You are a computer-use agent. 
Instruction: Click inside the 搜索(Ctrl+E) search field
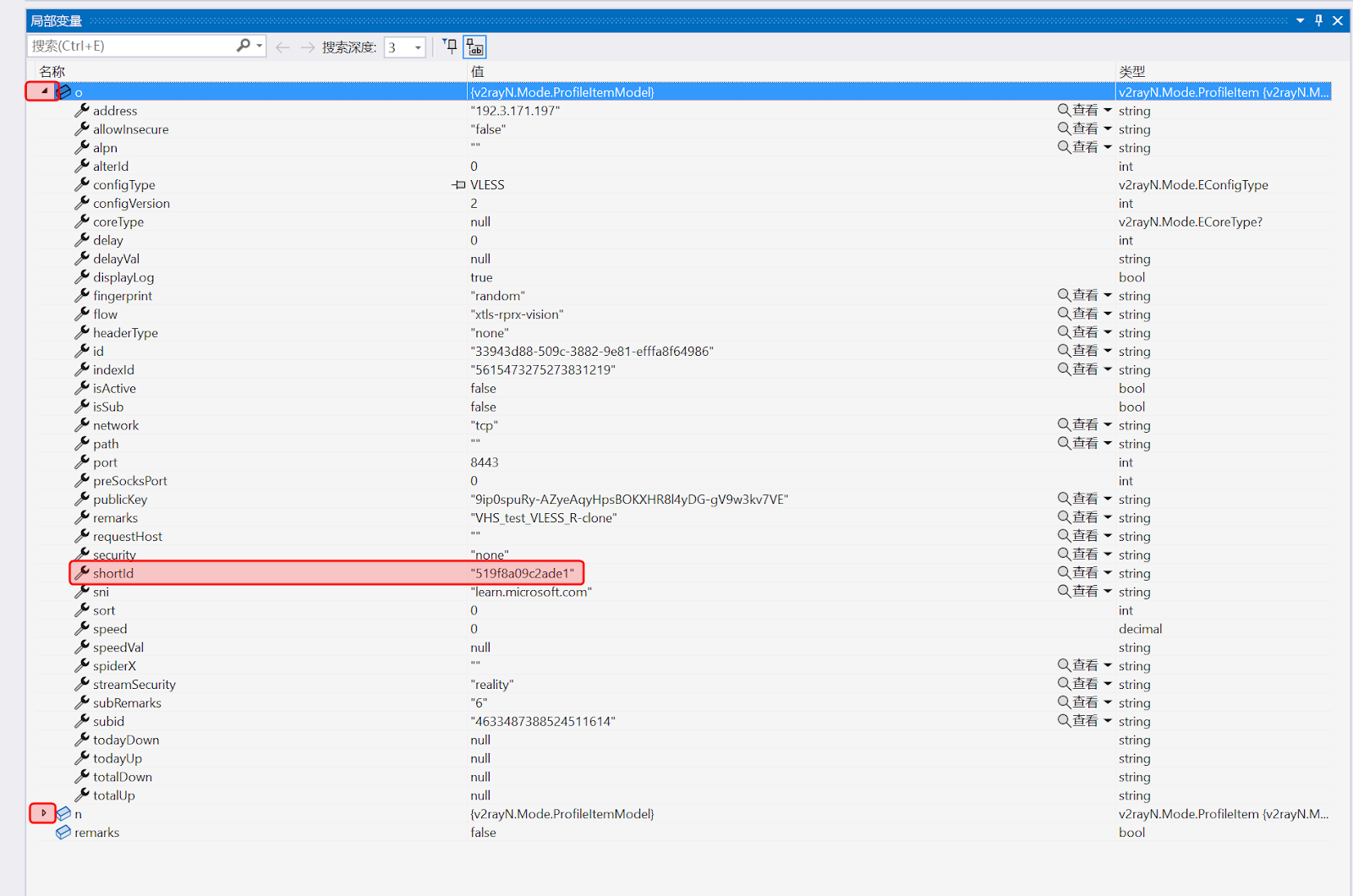pos(131,46)
